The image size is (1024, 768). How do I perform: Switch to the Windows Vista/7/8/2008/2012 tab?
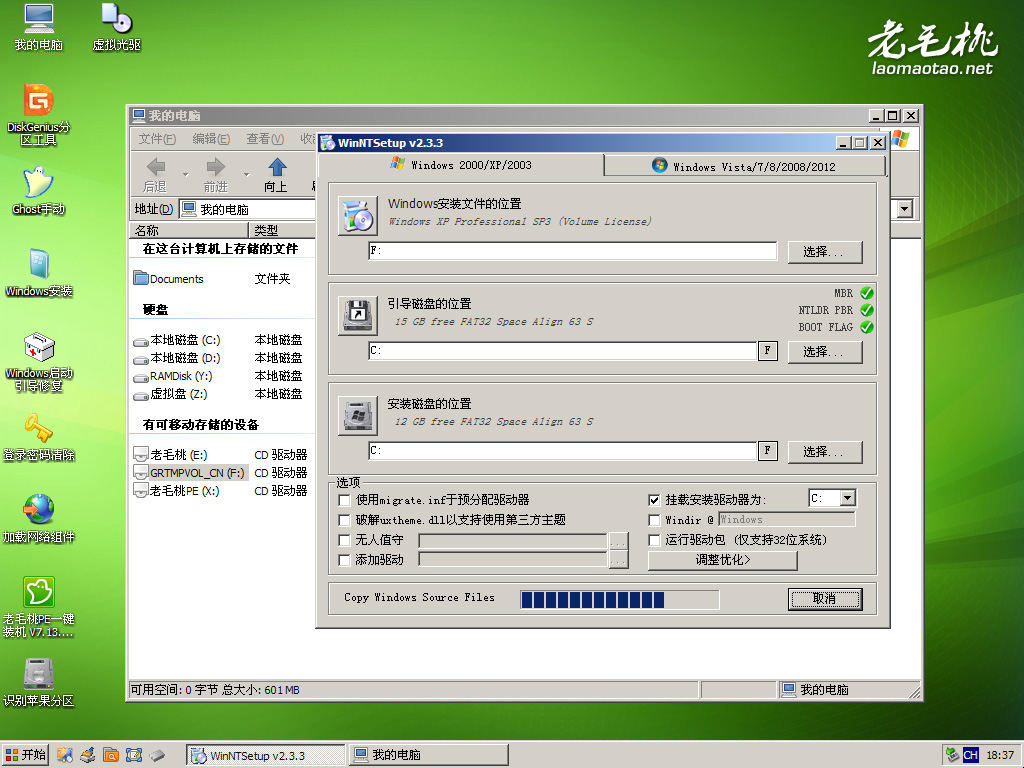coord(744,167)
